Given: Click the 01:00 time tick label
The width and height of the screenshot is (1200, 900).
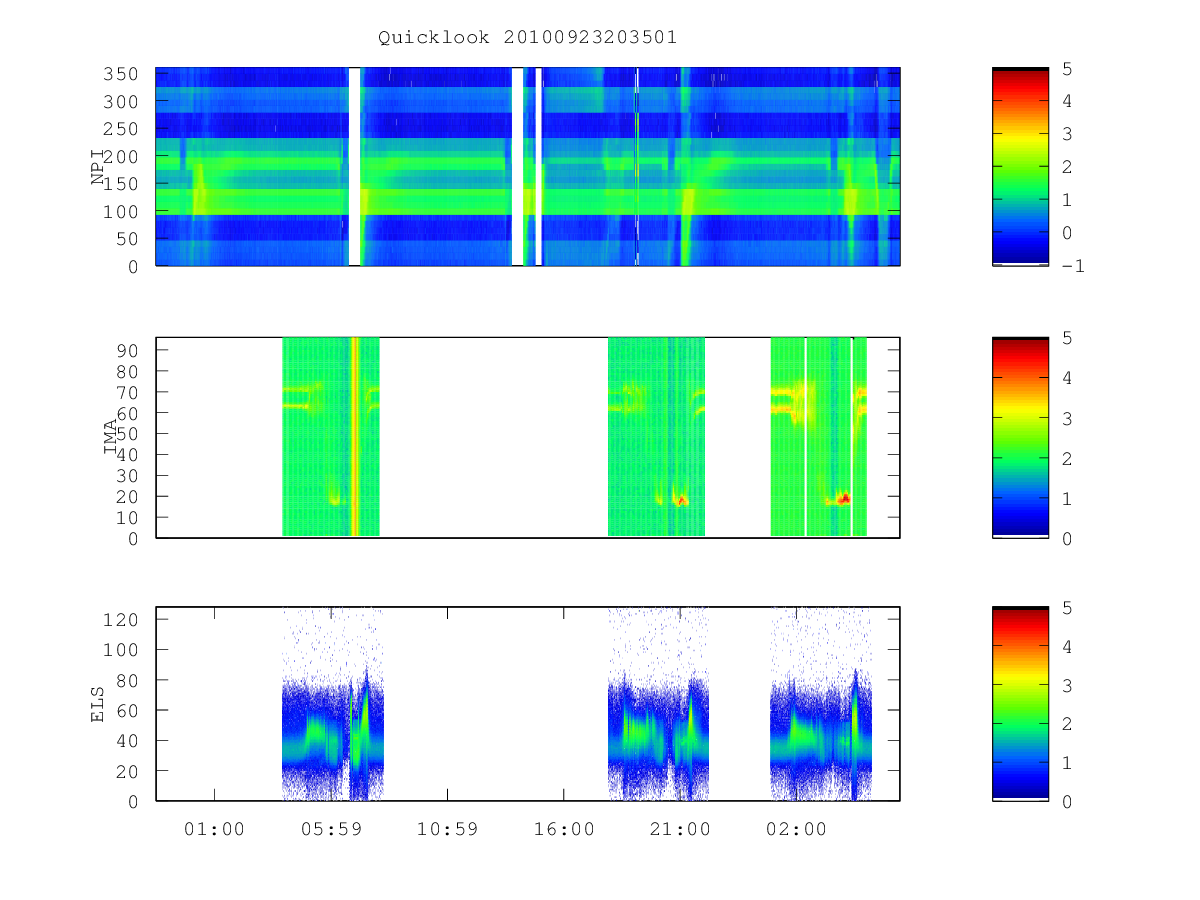Looking at the screenshot, I should (x=214, y=829).
